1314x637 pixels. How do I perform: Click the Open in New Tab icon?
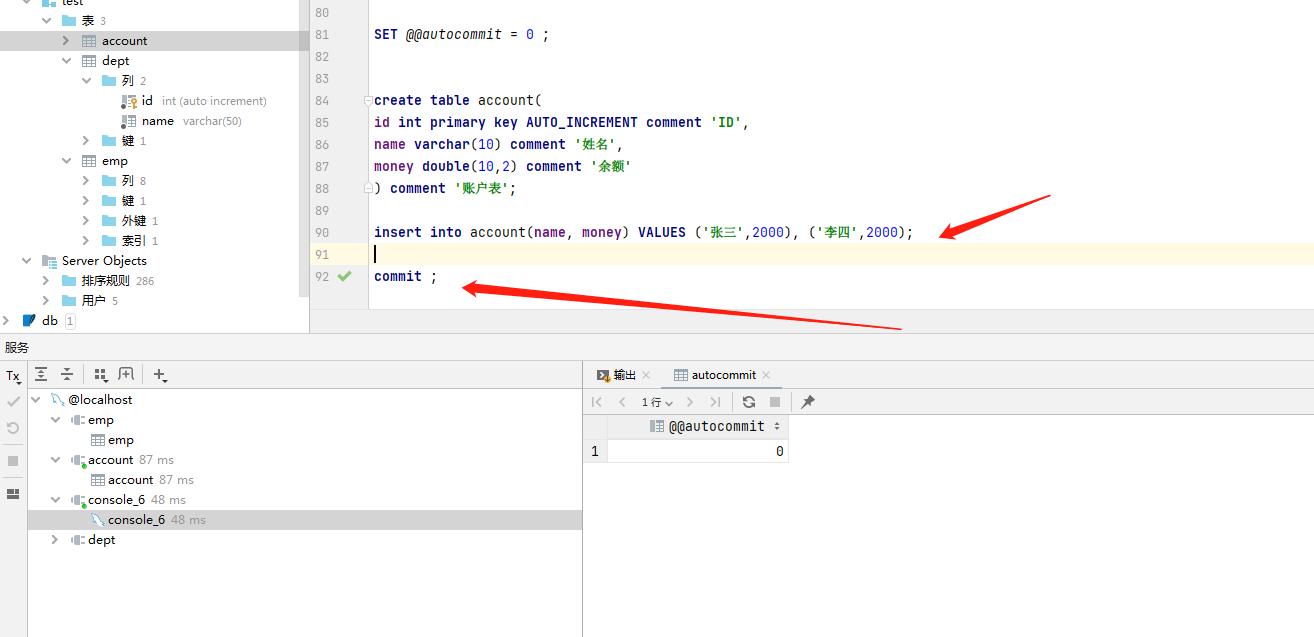click(x=126, y=374)
